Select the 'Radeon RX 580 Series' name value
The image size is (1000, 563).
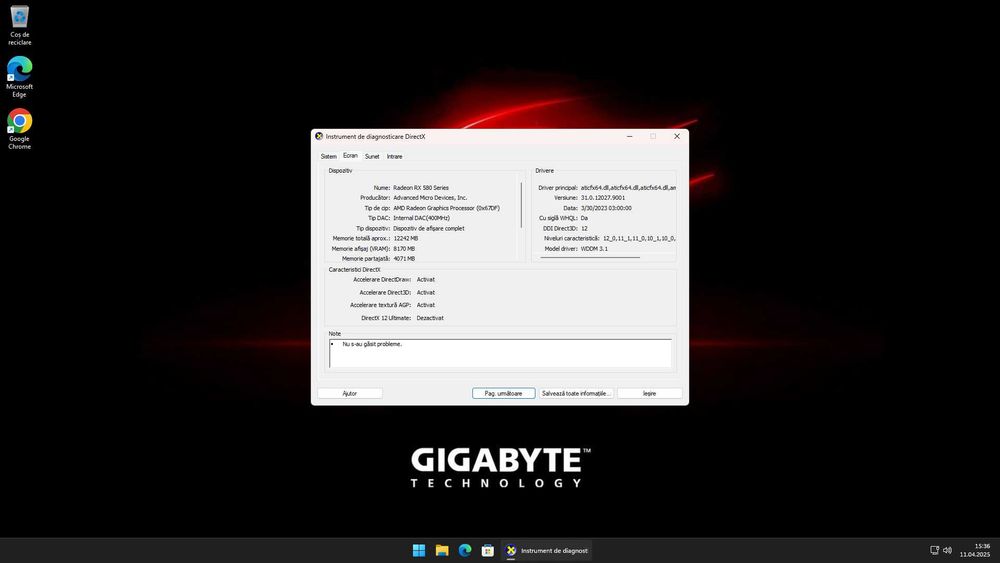[421, 187]
